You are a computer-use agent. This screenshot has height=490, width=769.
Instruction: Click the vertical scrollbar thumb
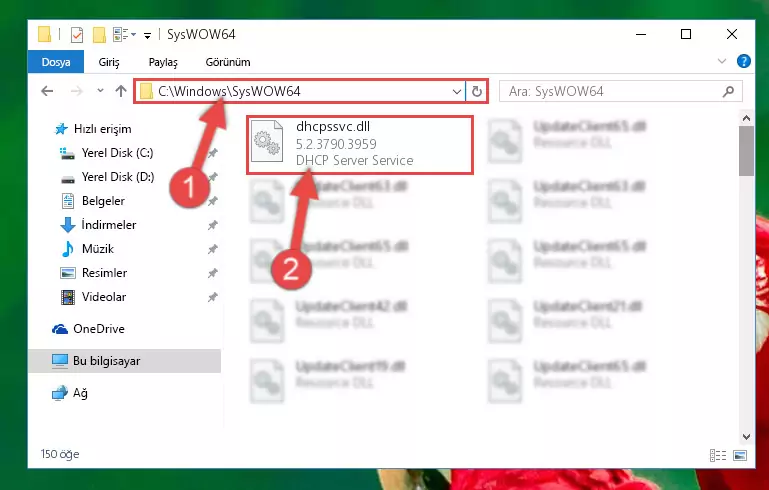[746, 151]
